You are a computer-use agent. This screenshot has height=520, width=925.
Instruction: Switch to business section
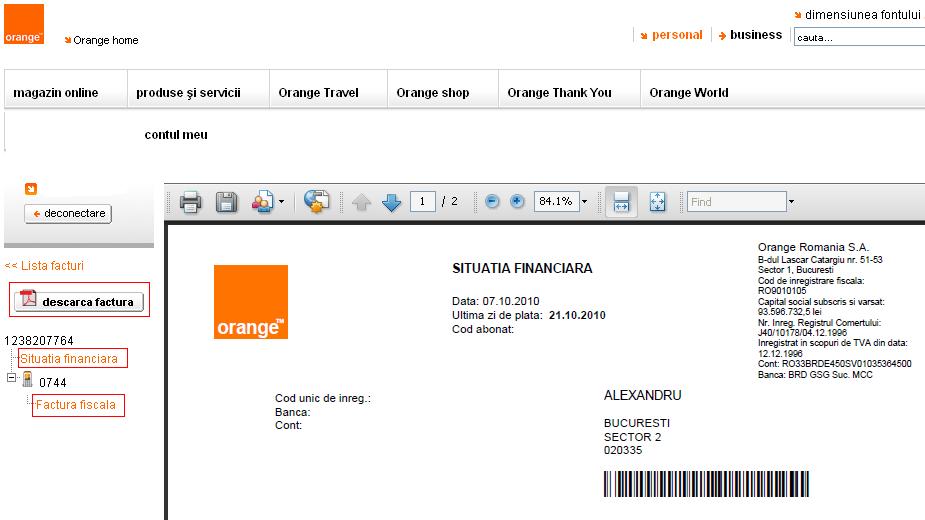pyautogui.click(x=756, y=35)
